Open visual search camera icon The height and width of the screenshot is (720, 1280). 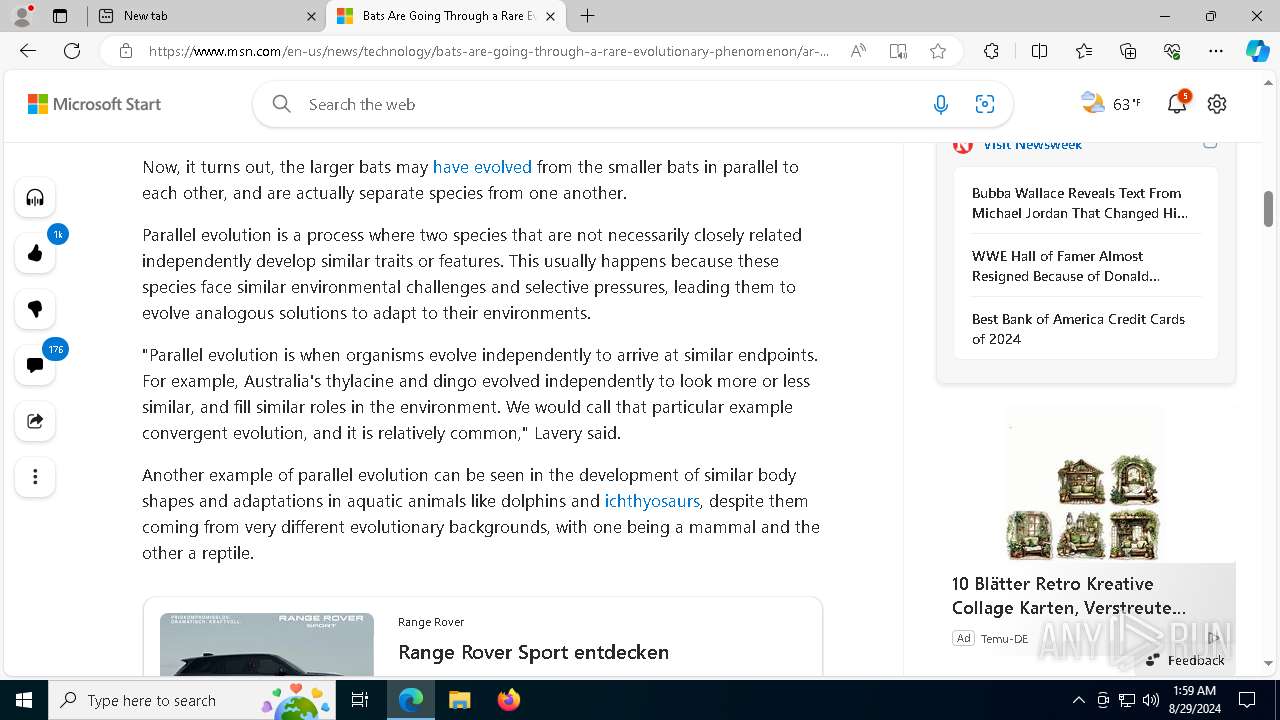(985, 104)
